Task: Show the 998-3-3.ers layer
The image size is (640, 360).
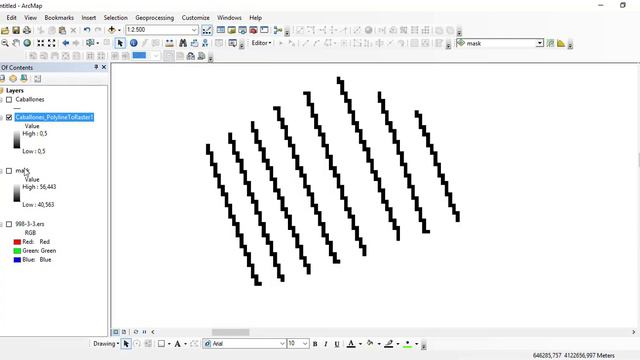Action: (9, 224)
